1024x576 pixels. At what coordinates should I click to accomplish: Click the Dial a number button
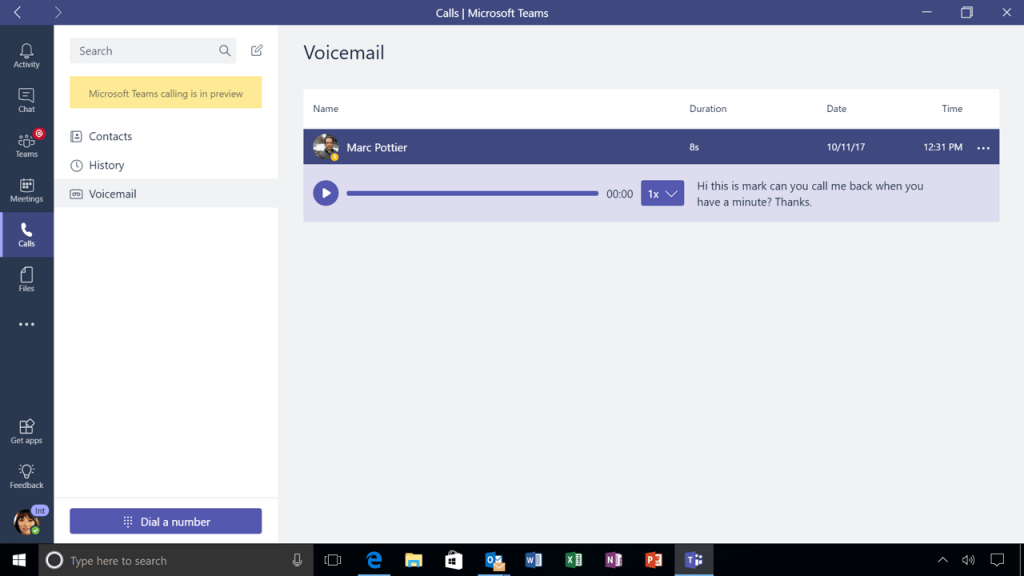pyautogui.click(x=165, y=521)
